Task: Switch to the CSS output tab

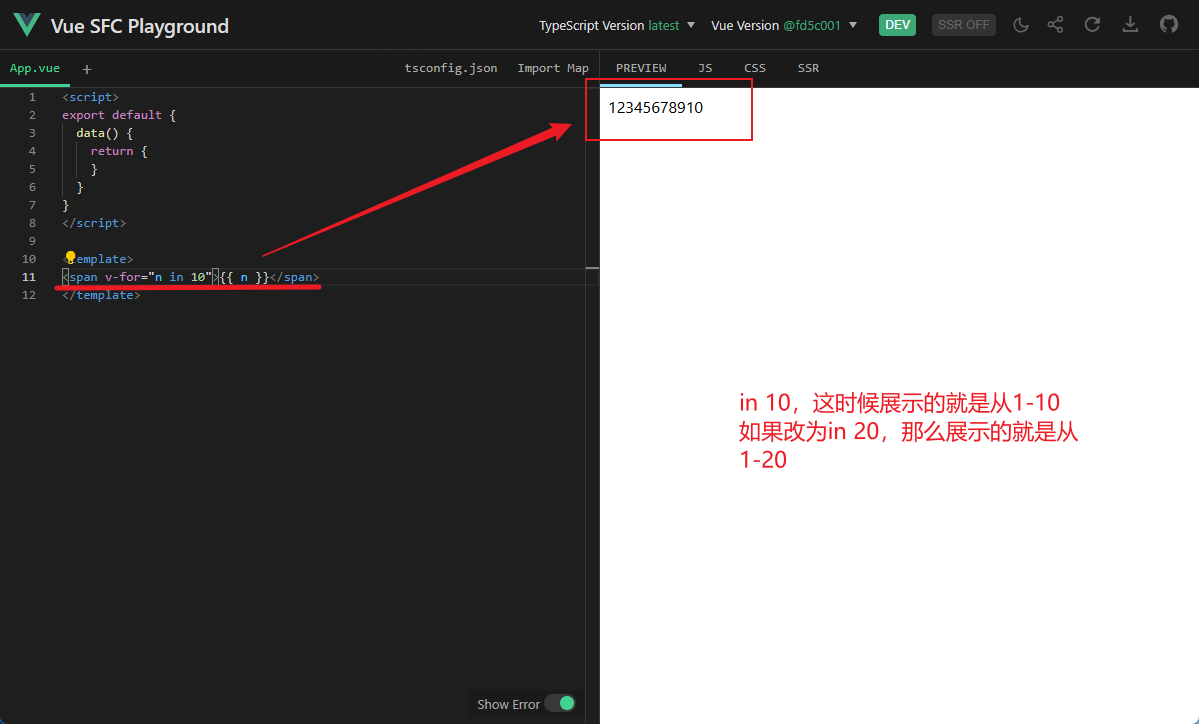Action: [x=755, y=68]
